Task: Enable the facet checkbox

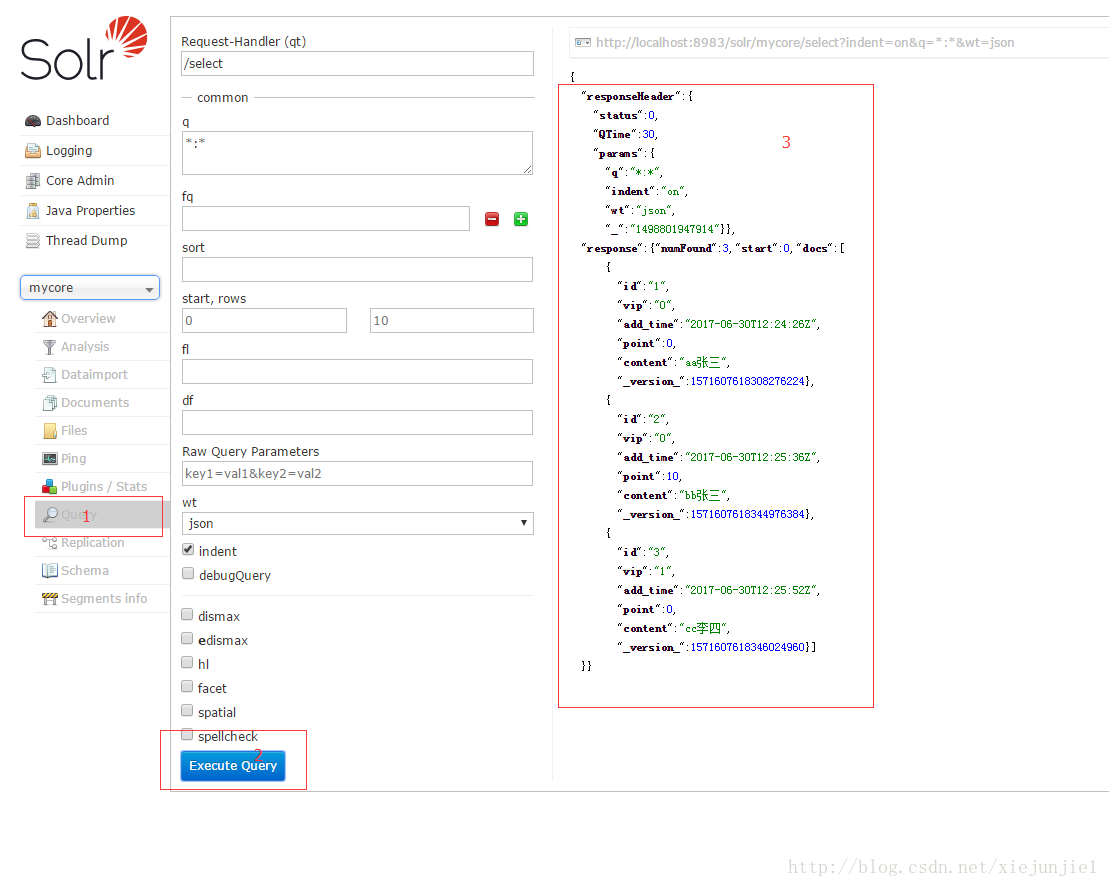Action: (x=187, y=687)
